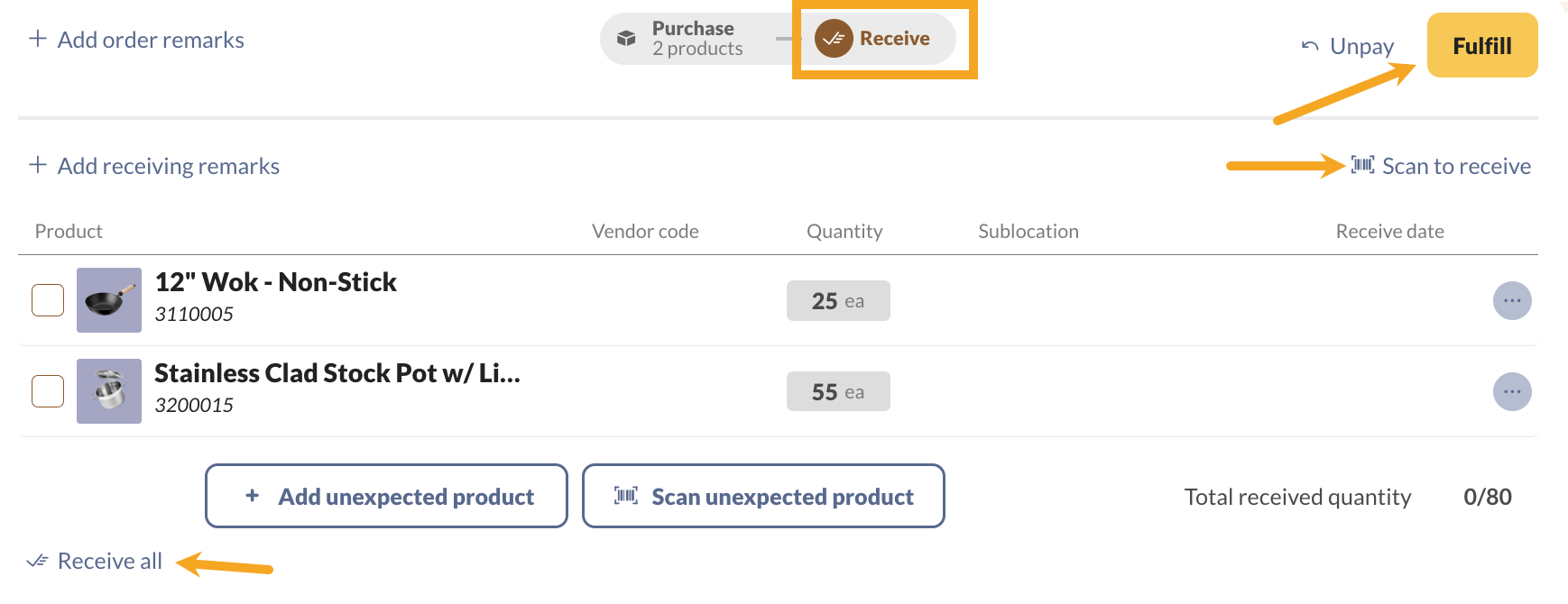Open more options for the Stock Pot row
The height and width of the screenshot is (604, 1568).
coord(1512,391)
